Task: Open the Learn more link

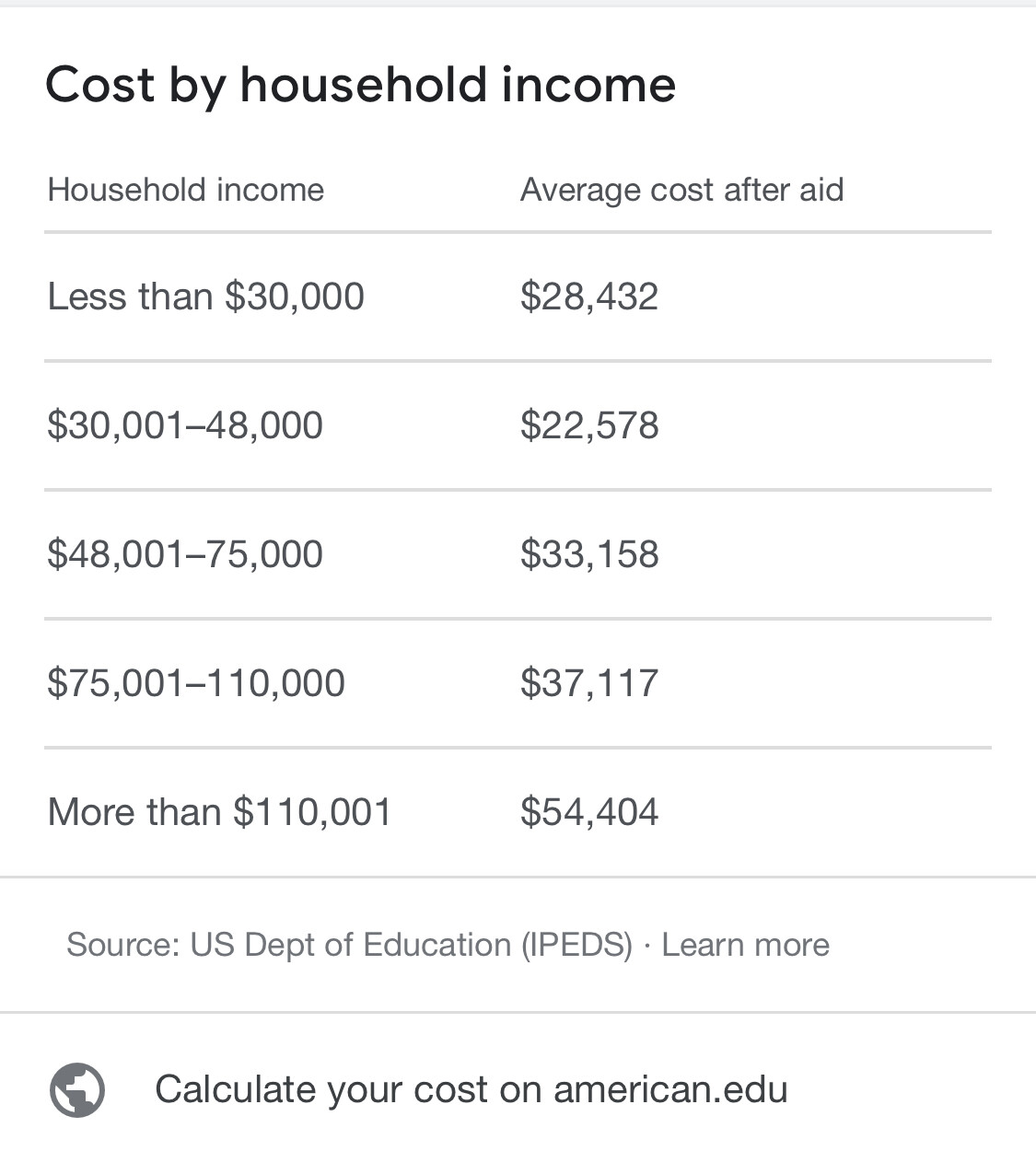Action: coord(745,945)
